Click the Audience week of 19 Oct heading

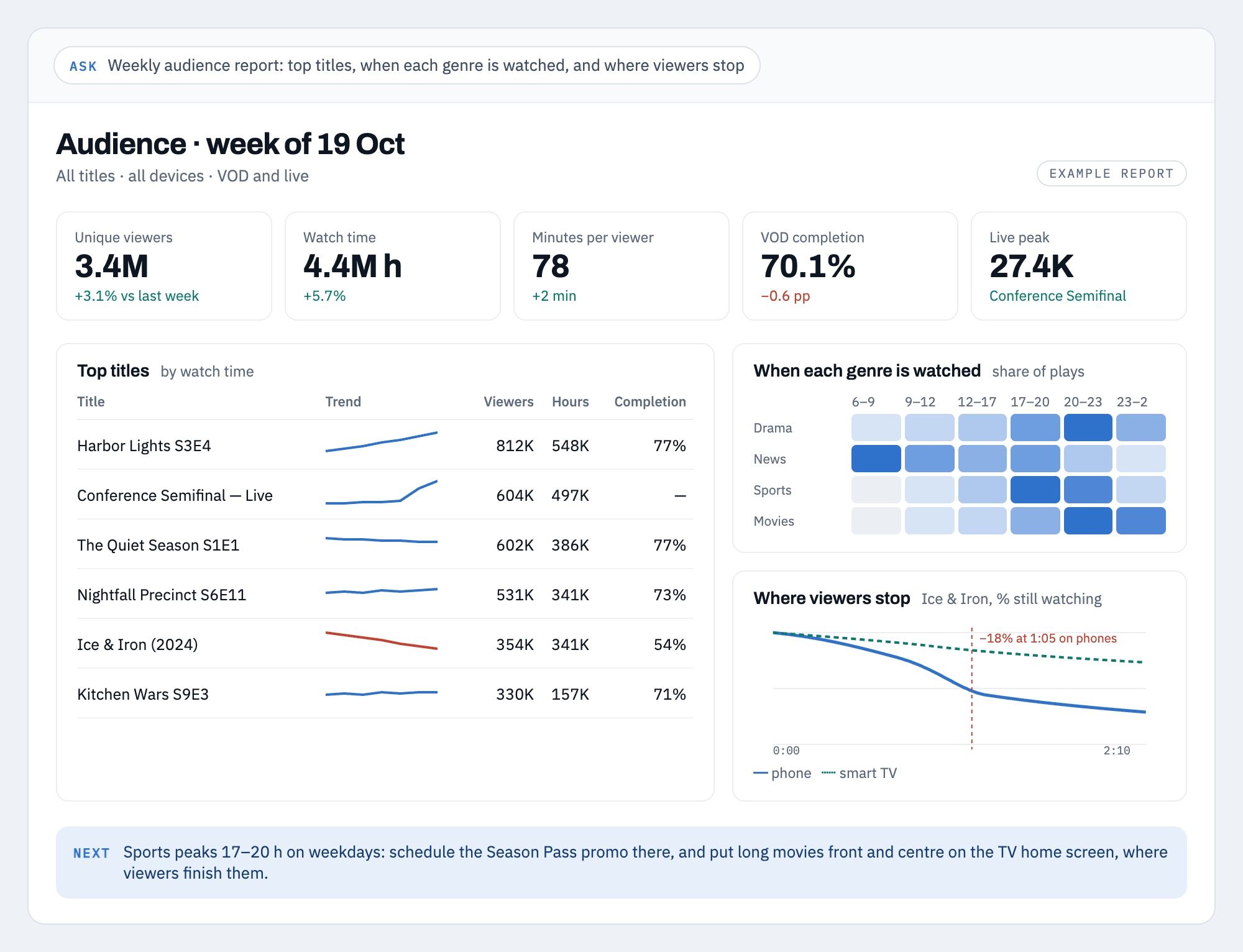231,144
